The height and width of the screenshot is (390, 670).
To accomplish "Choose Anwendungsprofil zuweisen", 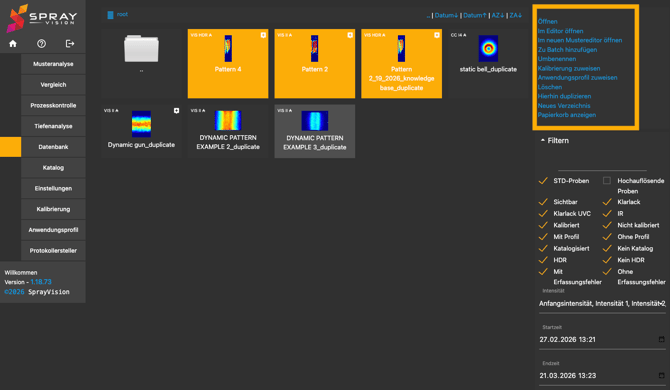I will [x=577, y=77].
